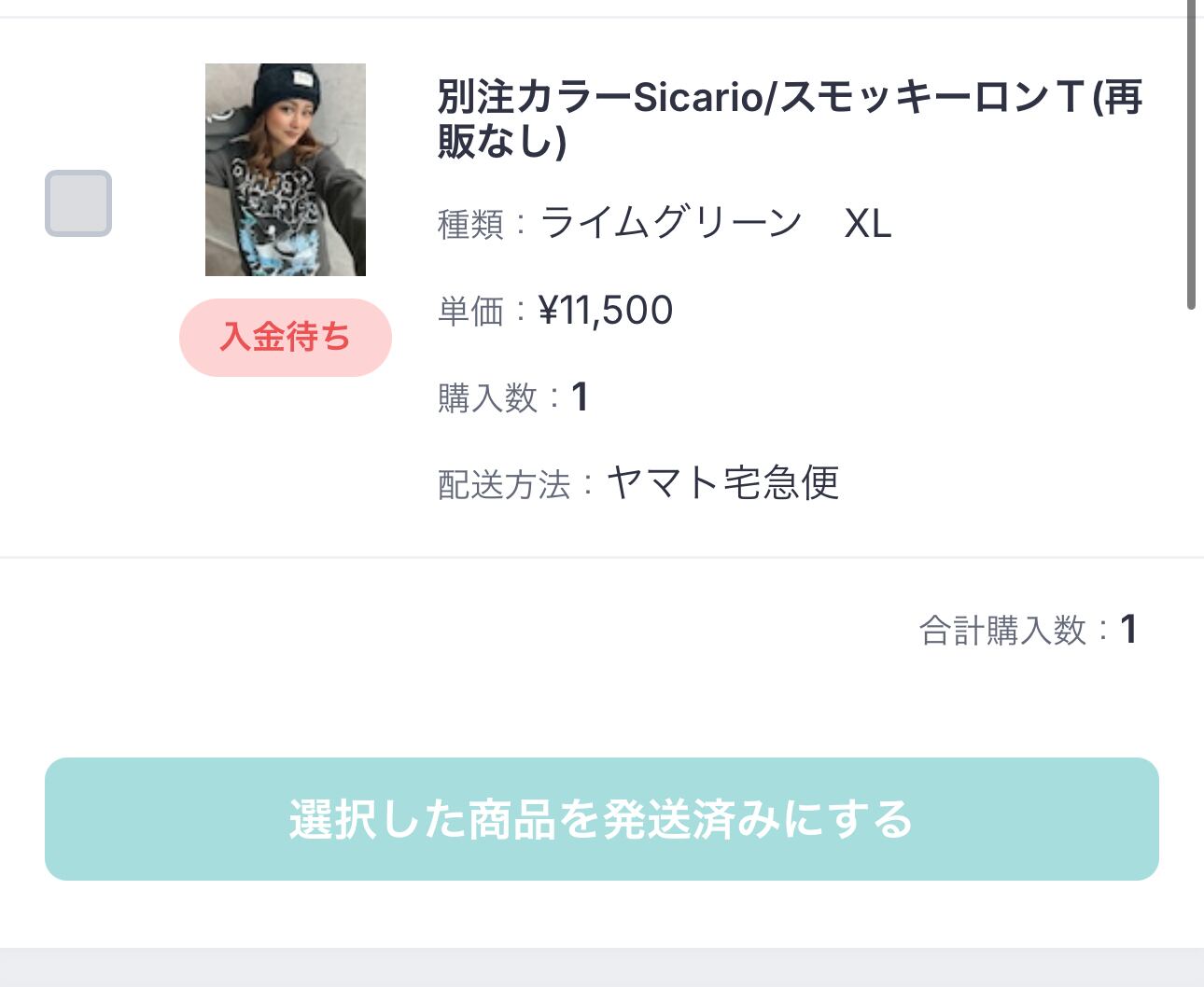Click the ライムグリーン color text
1204x987 pixels.
[671, 224]
